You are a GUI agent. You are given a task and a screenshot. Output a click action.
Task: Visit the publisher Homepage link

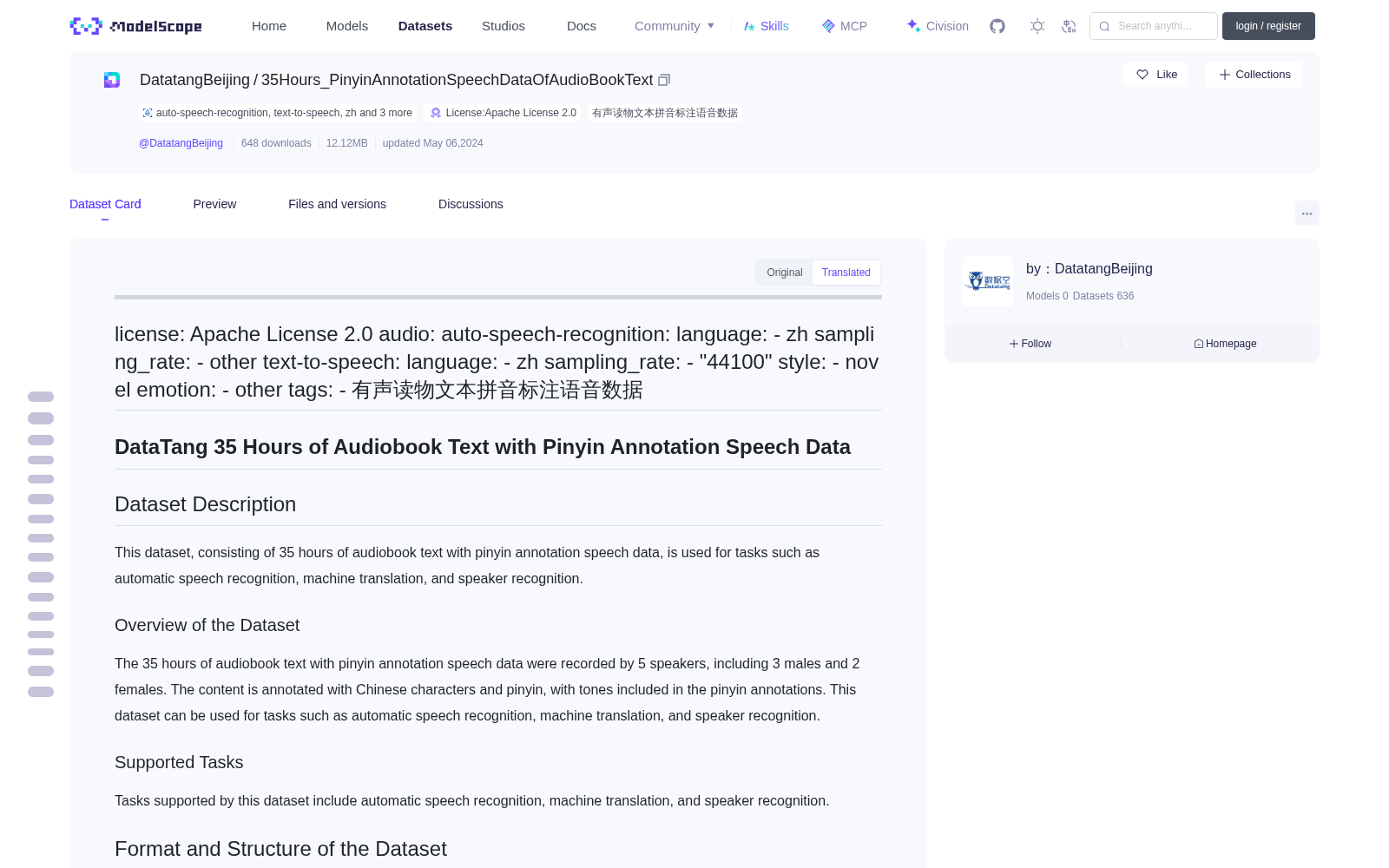1225,344
